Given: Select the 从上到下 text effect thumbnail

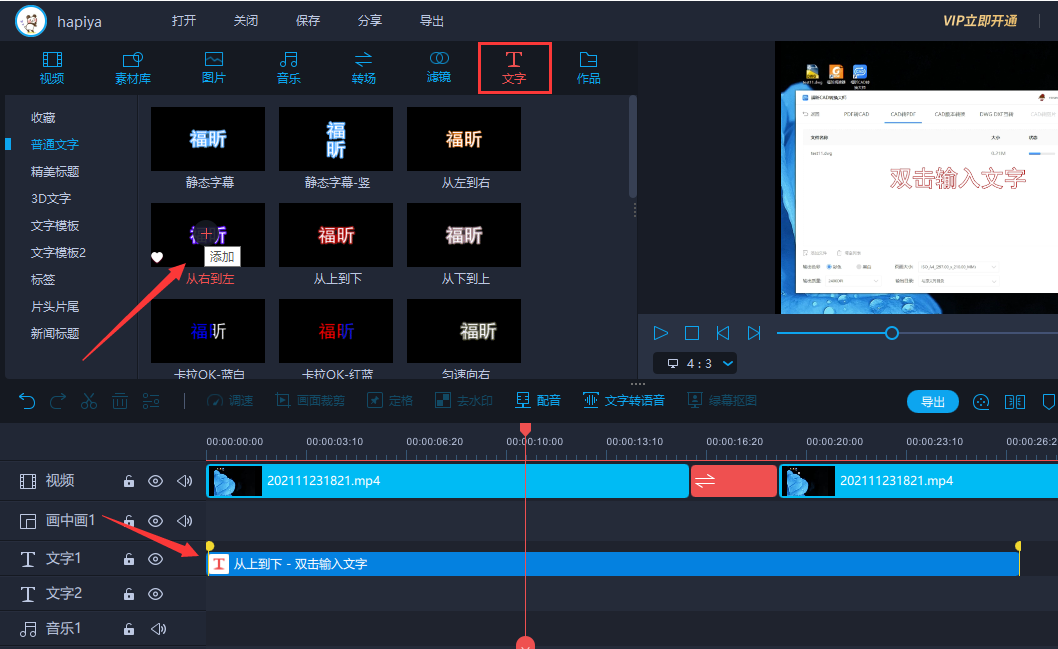Looking at the screenshot, I should click(335, 235).
